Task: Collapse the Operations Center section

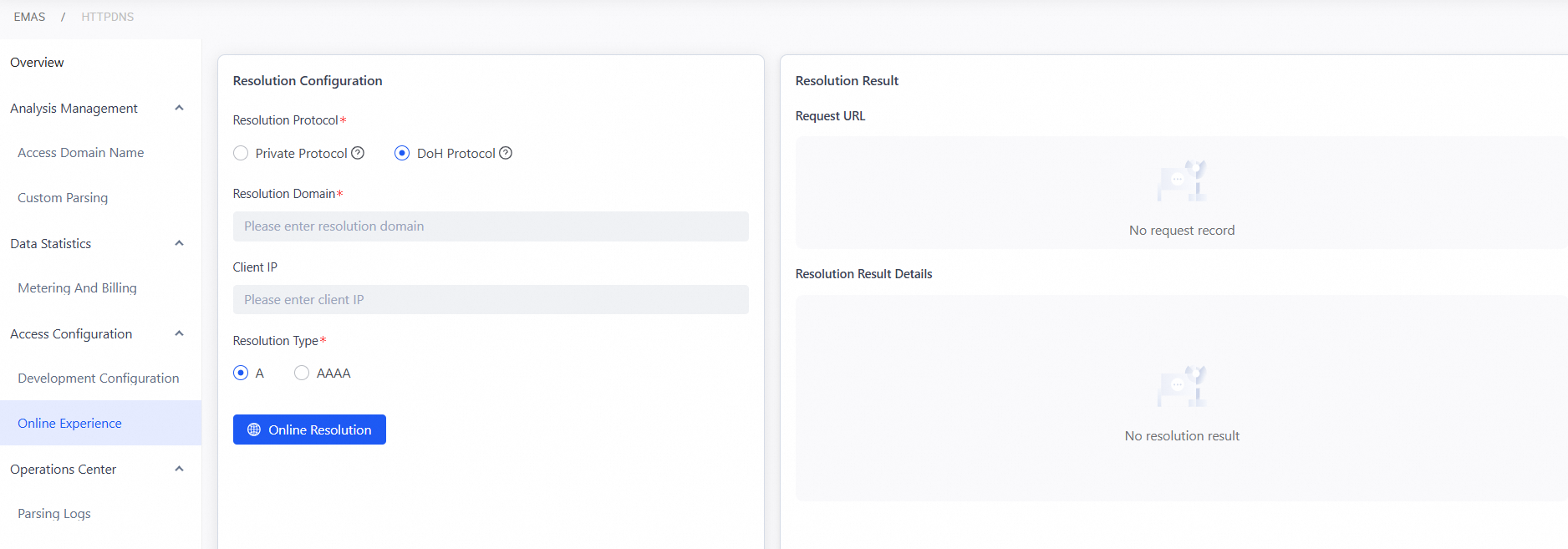Action: pyautogui.click(x=179, y=469)
